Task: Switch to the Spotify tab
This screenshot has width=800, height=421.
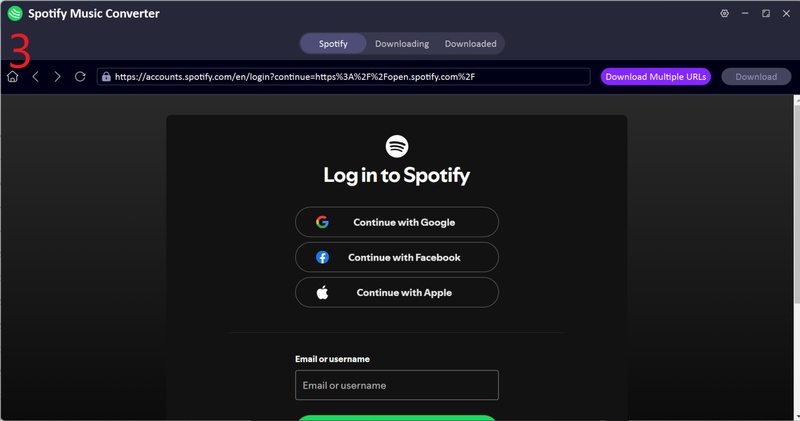Action: pyautogui.click(x=333, y=44)
